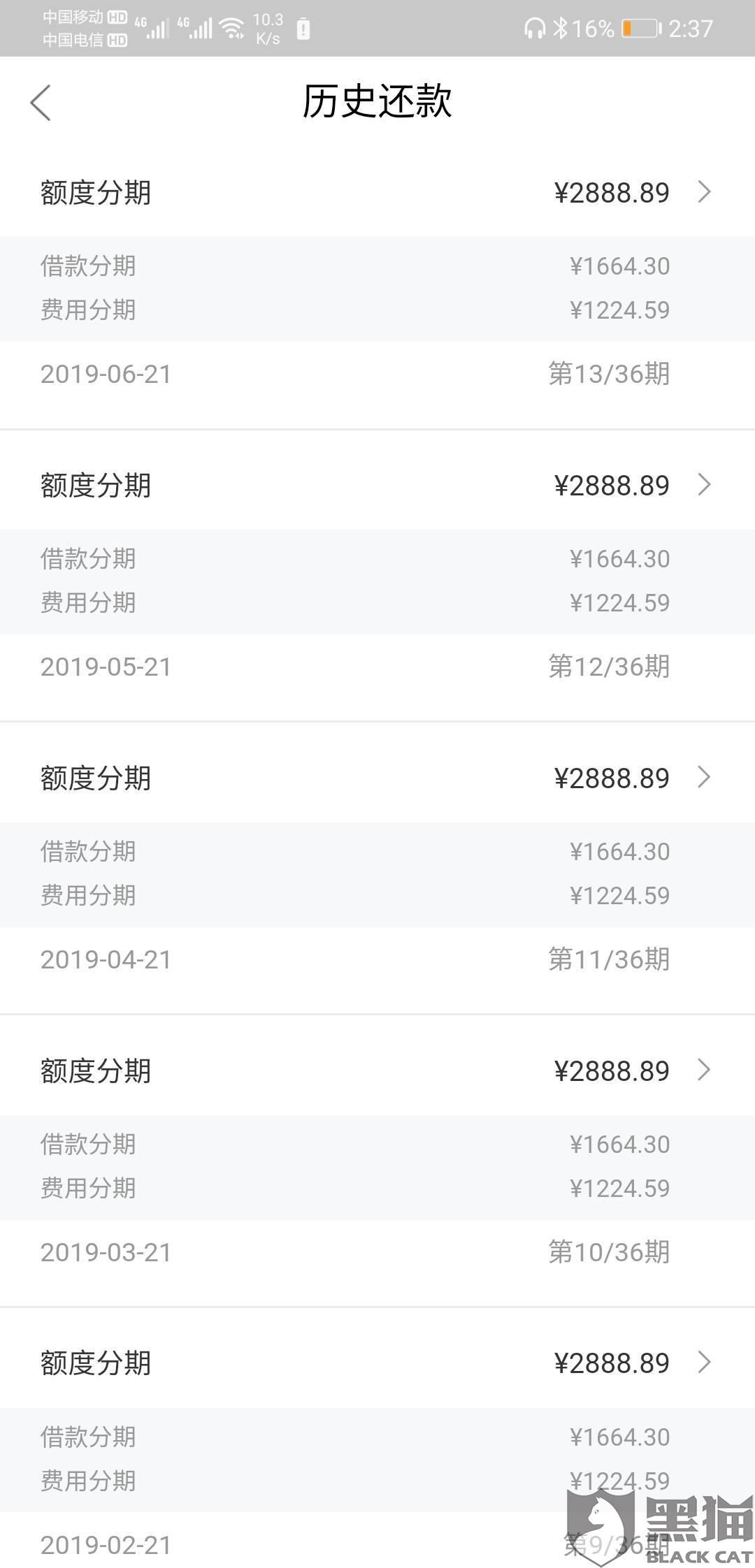Tap the 历史还款 page title
Viewport: 755px width, 1568px height.
click(377, 101)
